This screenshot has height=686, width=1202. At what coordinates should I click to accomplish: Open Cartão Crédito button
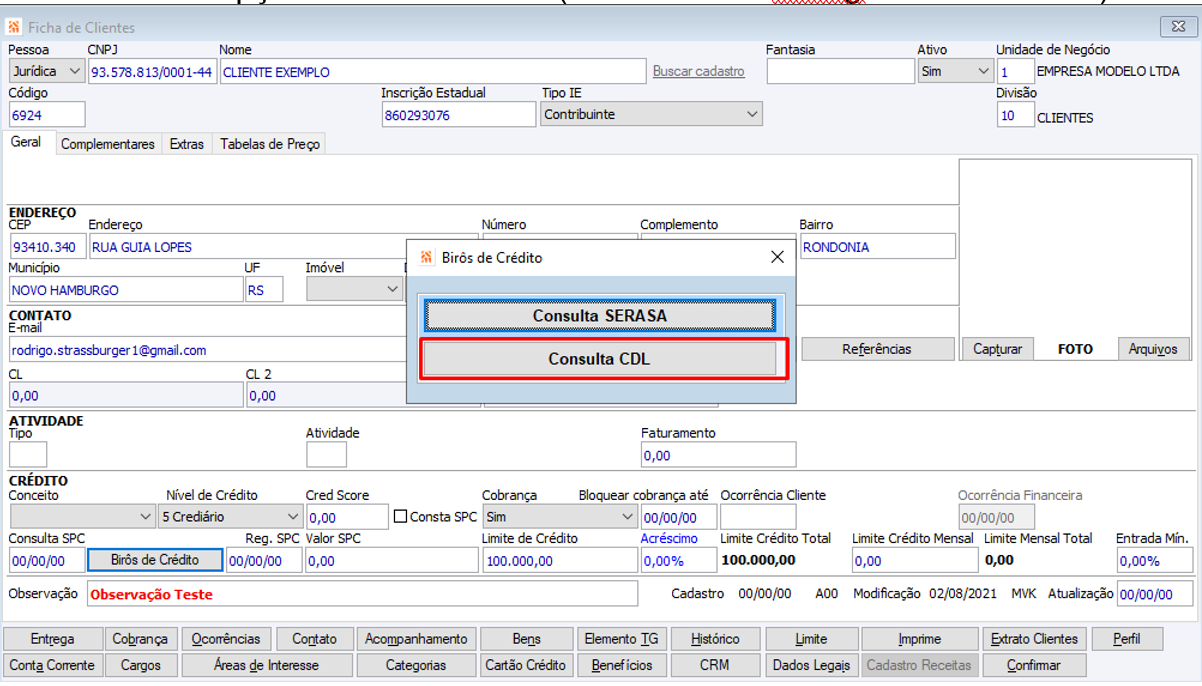tap(527, 665)
